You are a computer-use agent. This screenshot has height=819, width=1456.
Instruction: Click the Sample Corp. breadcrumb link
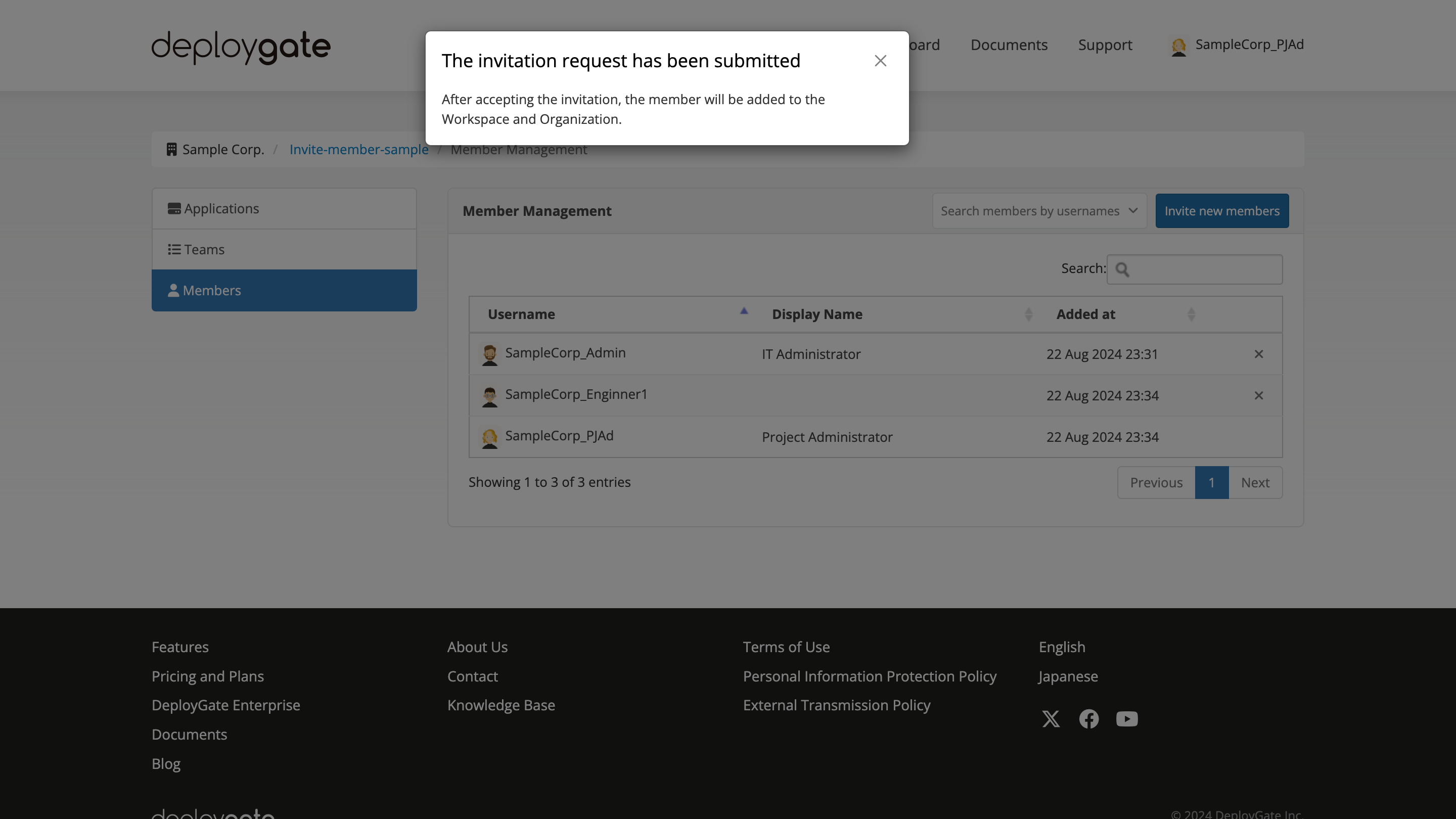click(215, 149)
